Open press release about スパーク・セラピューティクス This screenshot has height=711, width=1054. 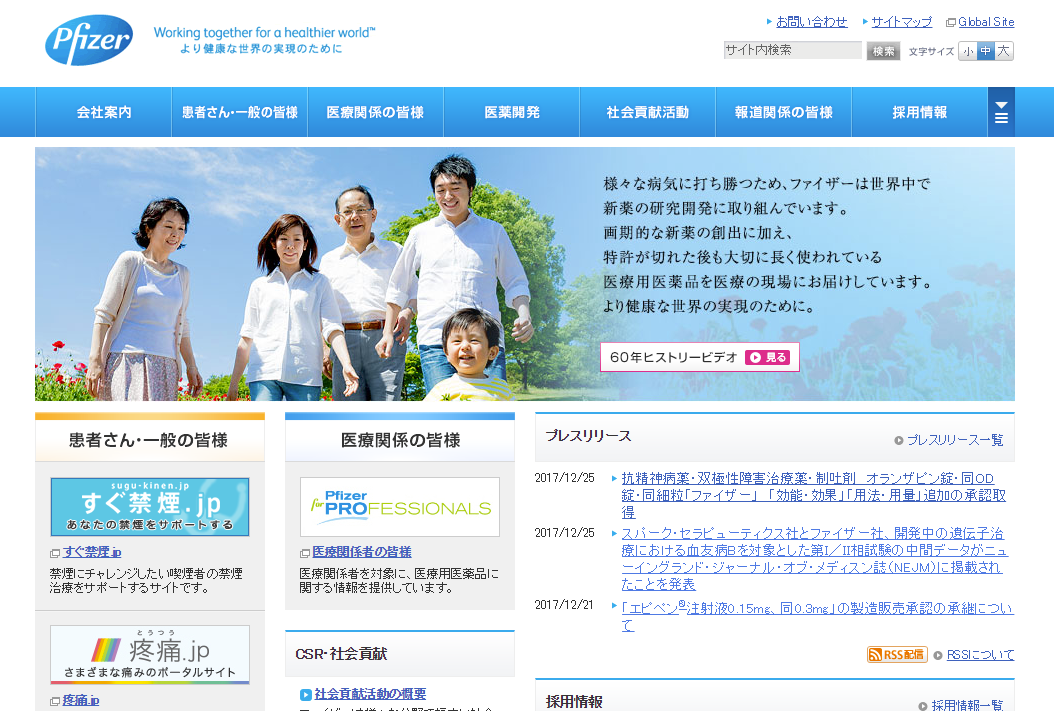814,558
